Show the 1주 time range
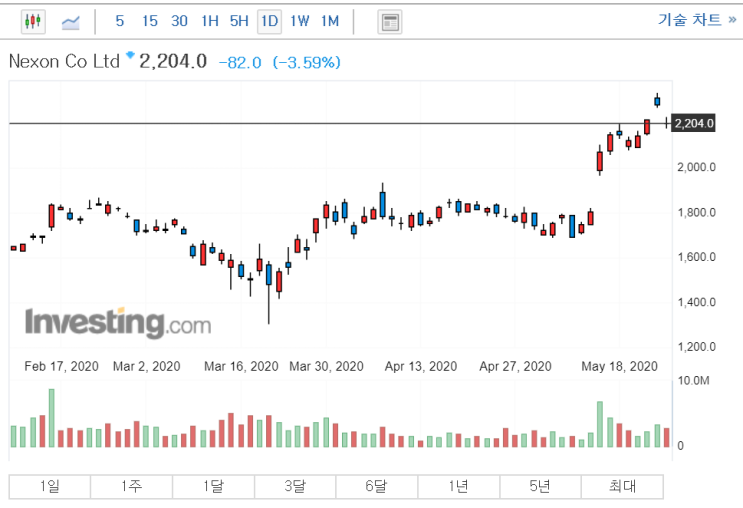This screenshot has width=743, height=508. [131, 486]
